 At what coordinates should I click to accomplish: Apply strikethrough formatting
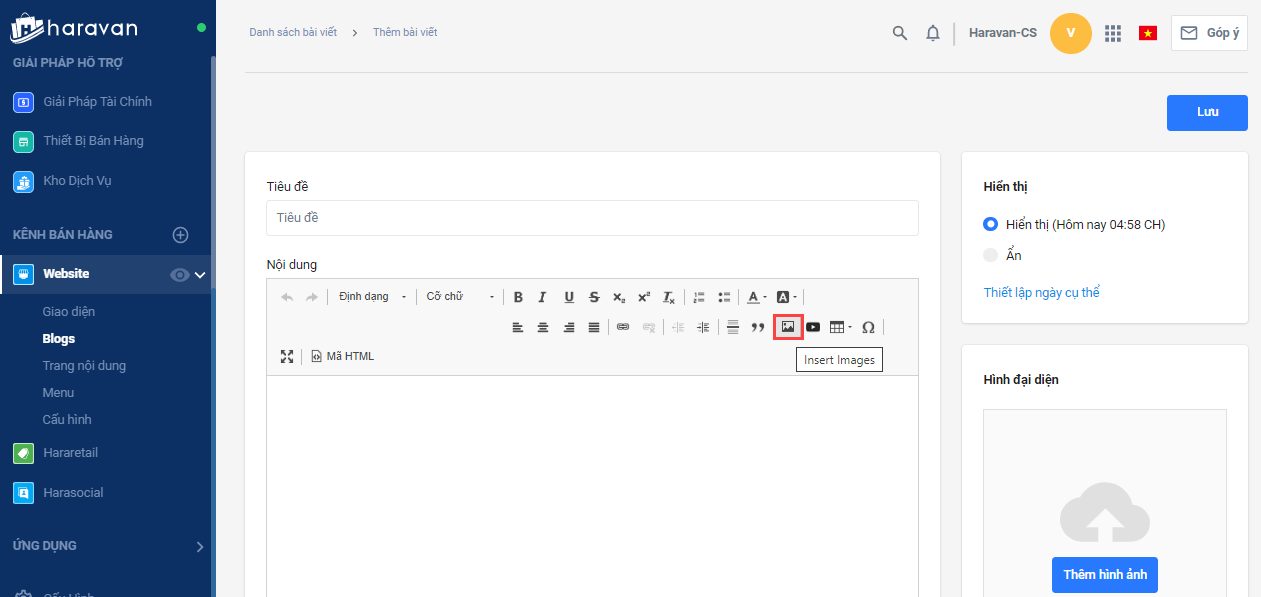(x=594, y=297)
